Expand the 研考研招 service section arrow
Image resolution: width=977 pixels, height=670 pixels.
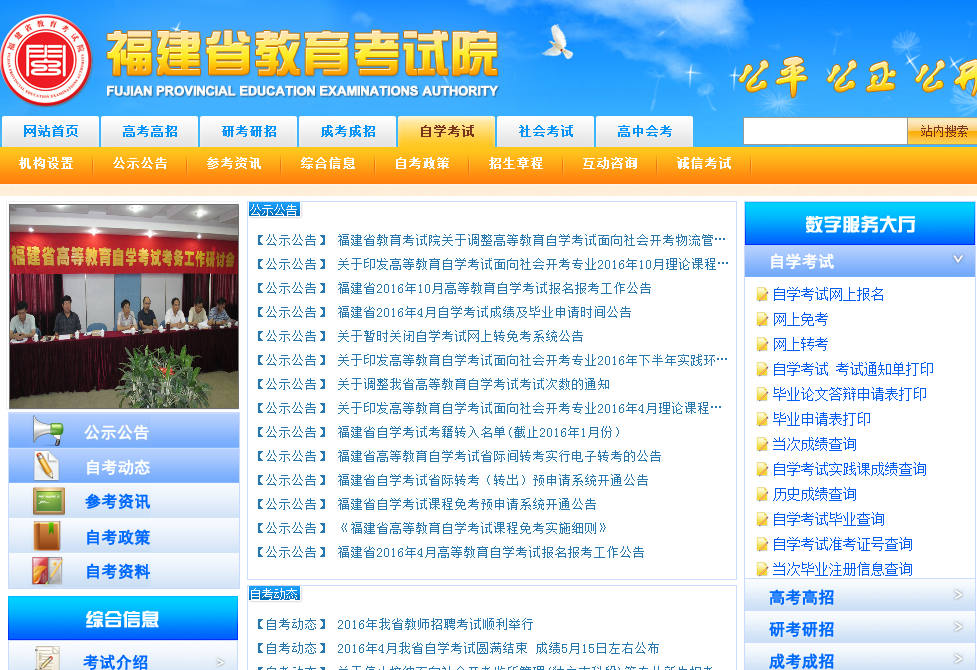[x=958, y=627]
